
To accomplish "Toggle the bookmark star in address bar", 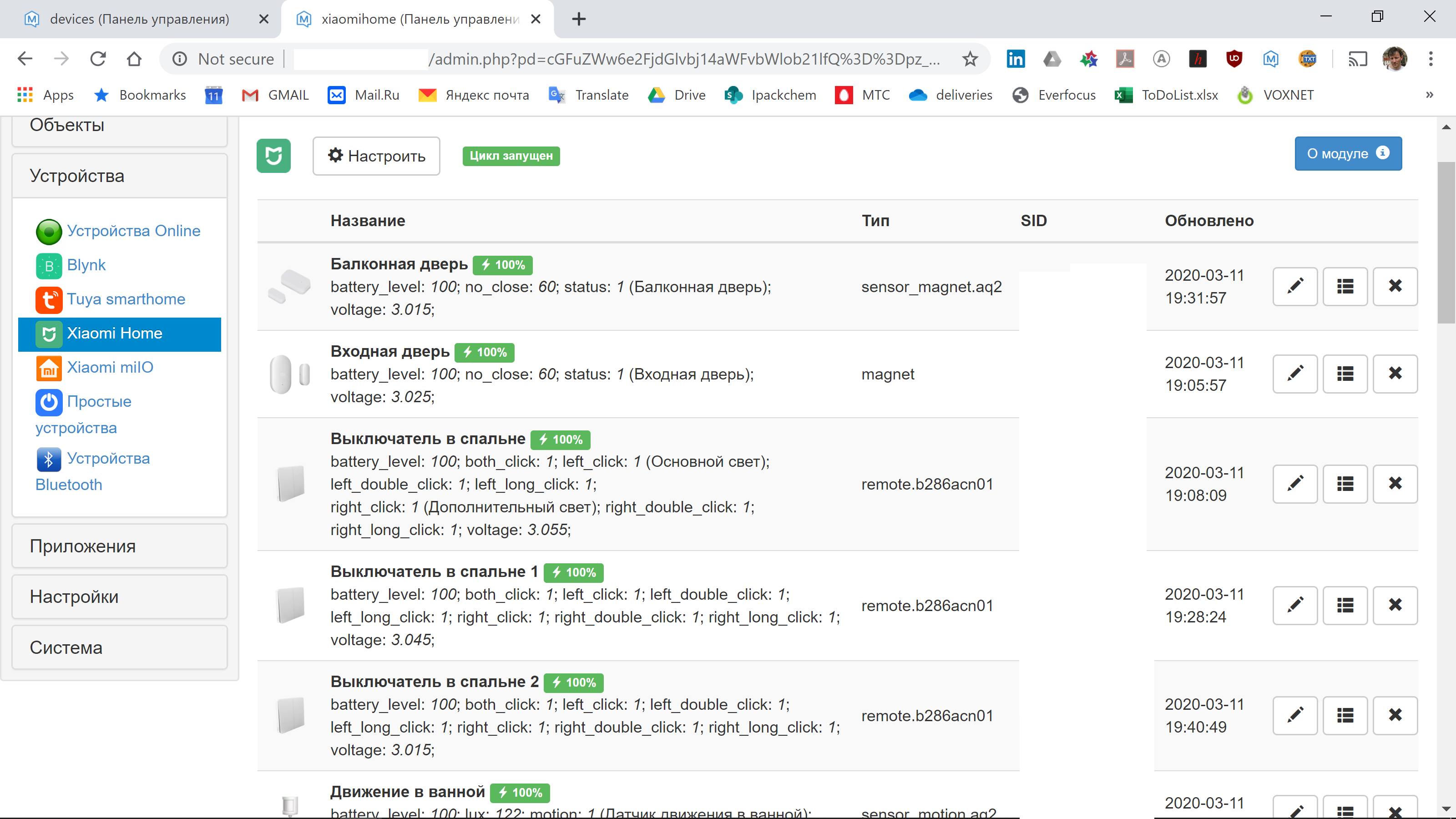I will pyautogui.click(x=970, y=58).
